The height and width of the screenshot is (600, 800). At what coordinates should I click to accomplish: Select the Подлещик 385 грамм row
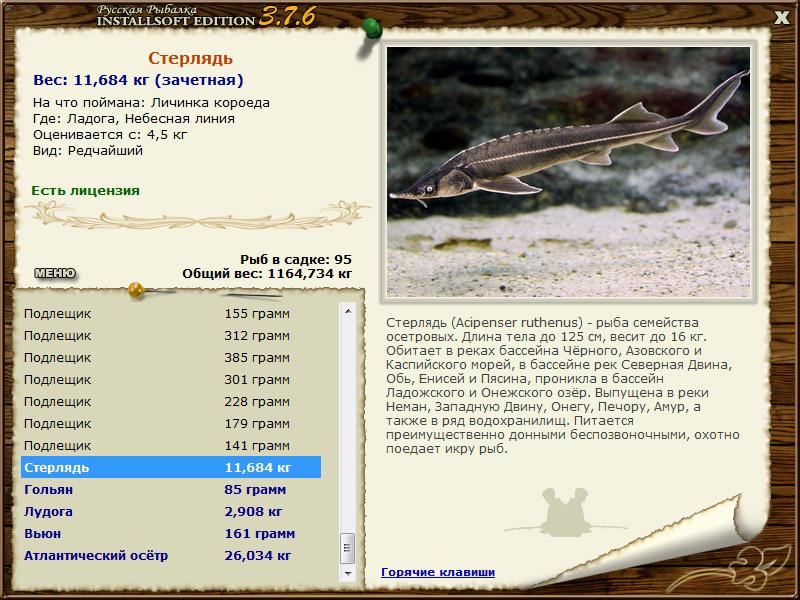tap(171, 358)
